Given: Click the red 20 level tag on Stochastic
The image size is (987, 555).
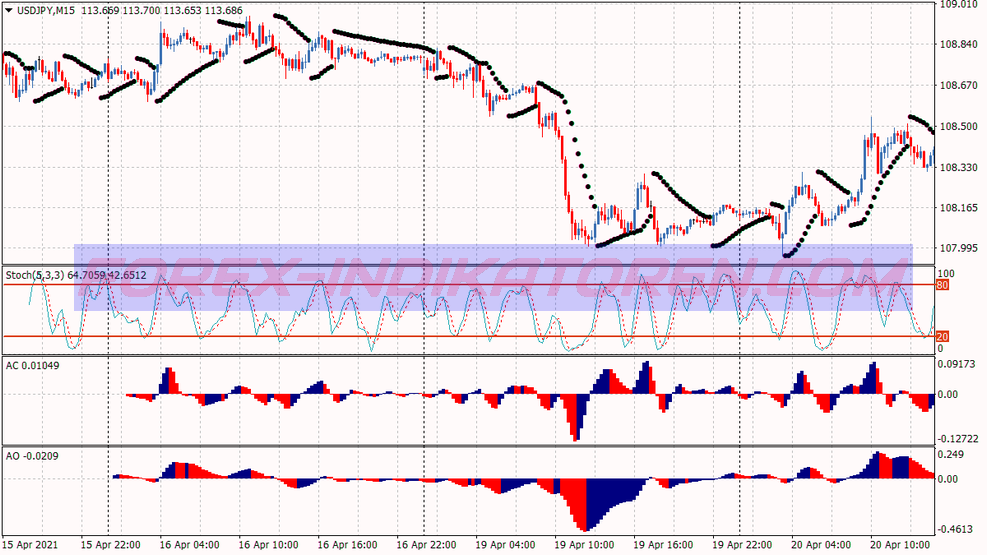Looking at the screenshot, I should point(941,337).
